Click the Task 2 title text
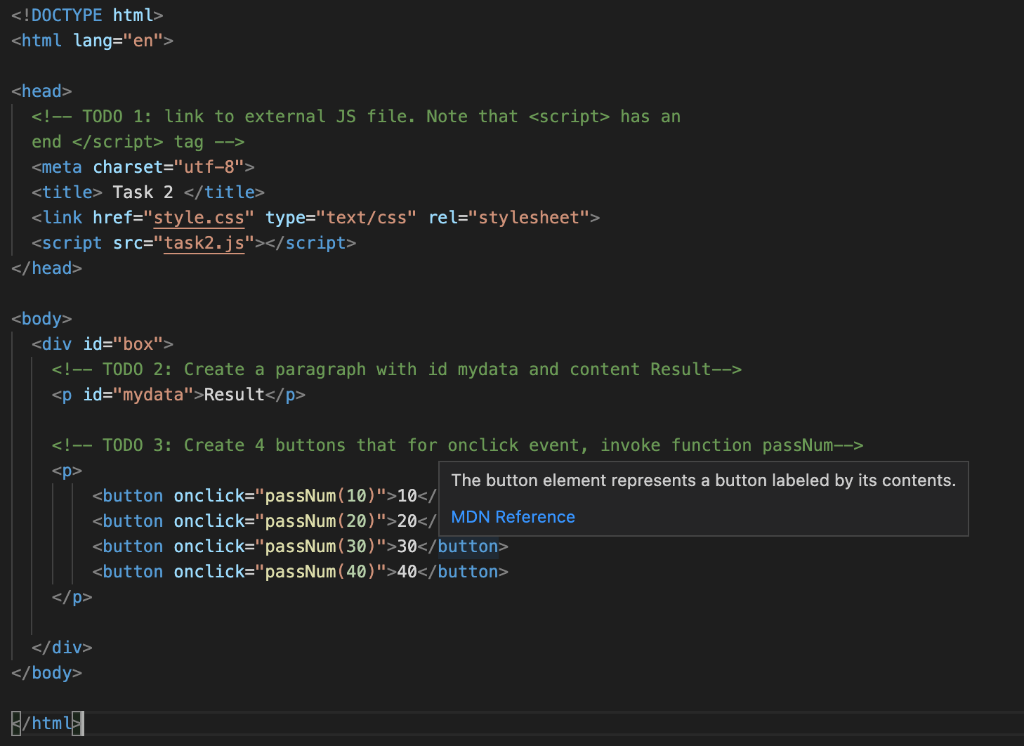1024x746 pixels. (142, 191)
